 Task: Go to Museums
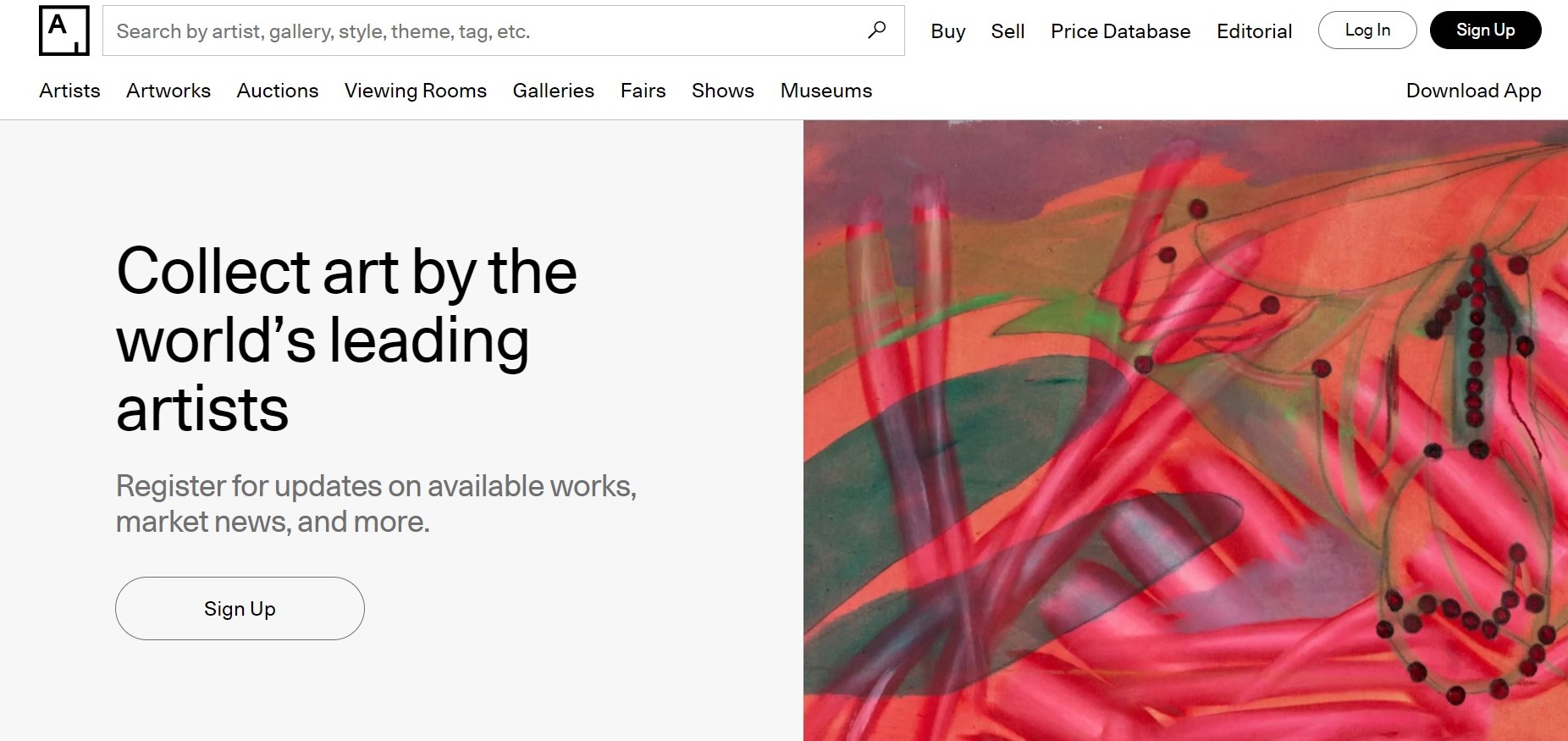(825, 91)
